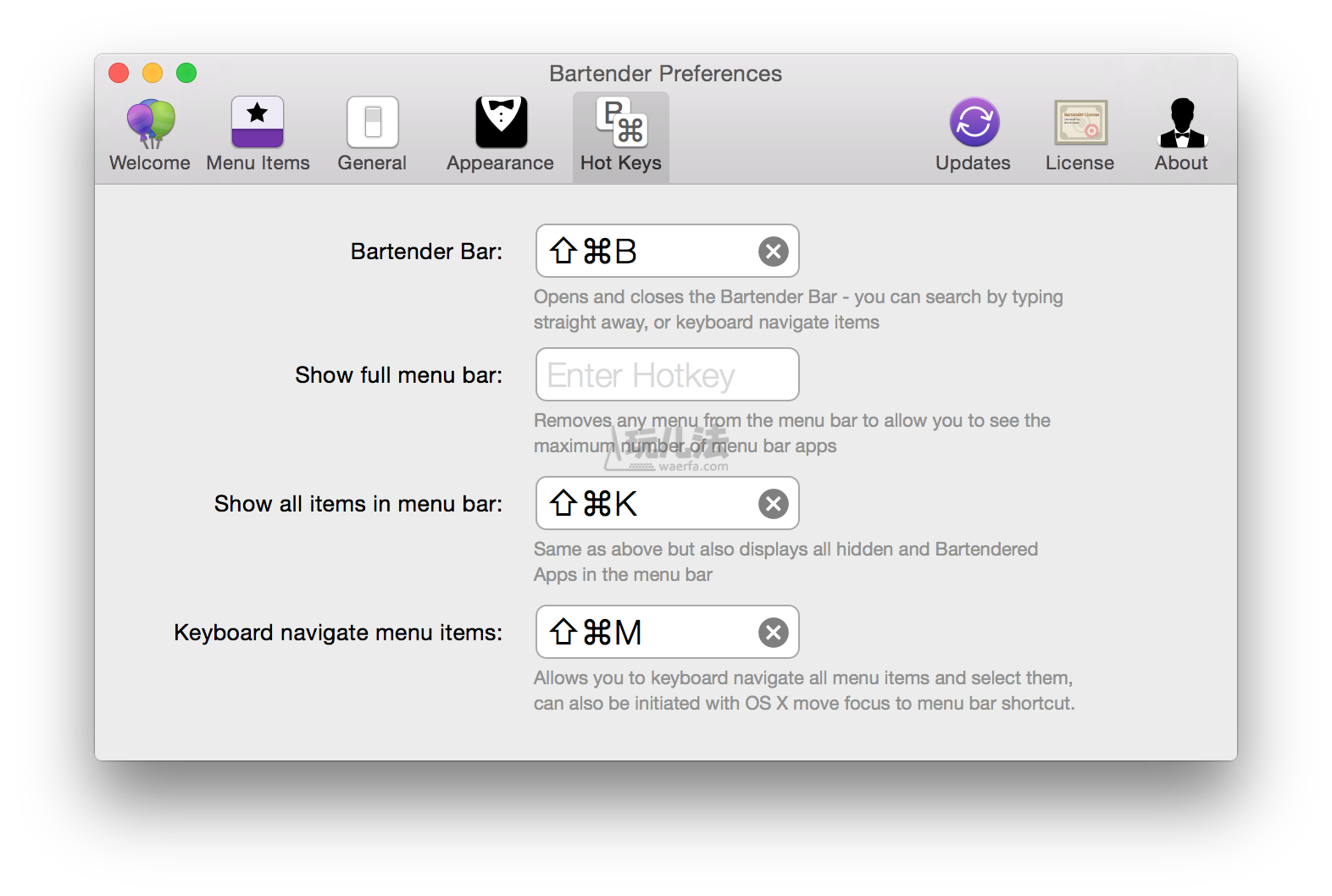The height and width of the screenshot is (896, 1332).
Task: Open the About bartender silhouette icon
Action: point(1181,123)
